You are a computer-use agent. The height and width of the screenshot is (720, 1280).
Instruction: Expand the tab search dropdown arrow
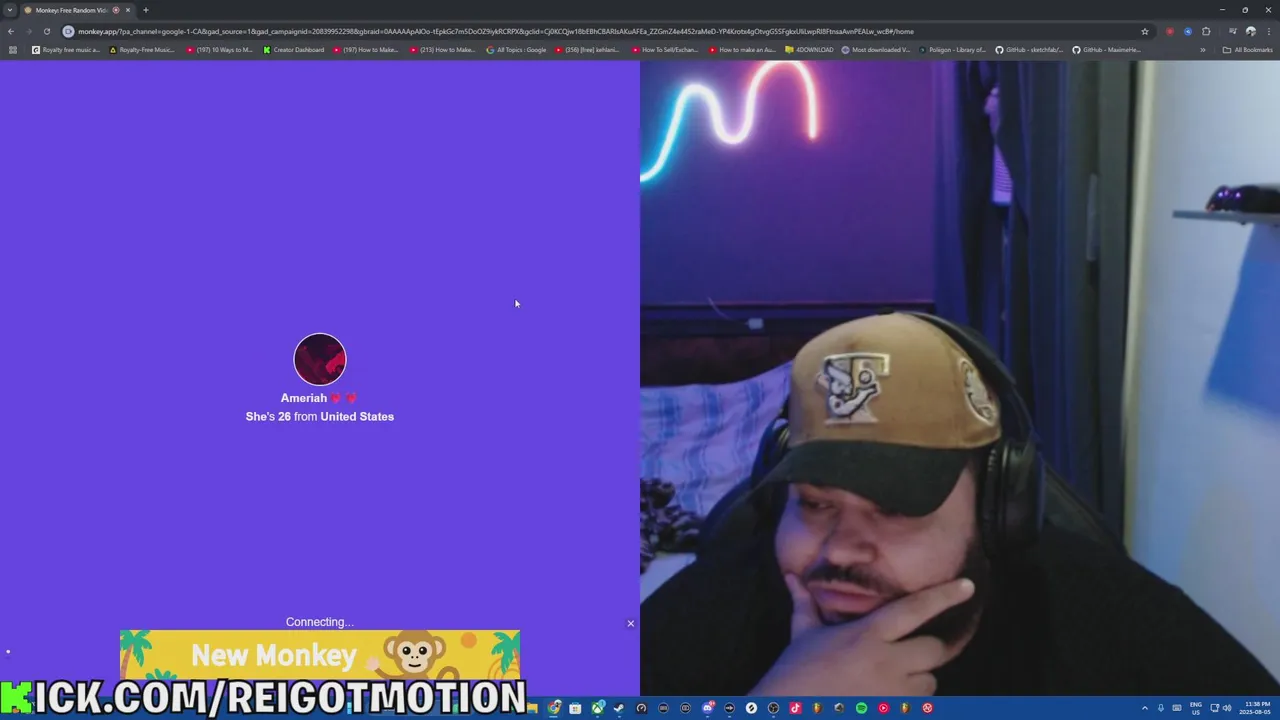pyautogui.click(x=10, y=10)
